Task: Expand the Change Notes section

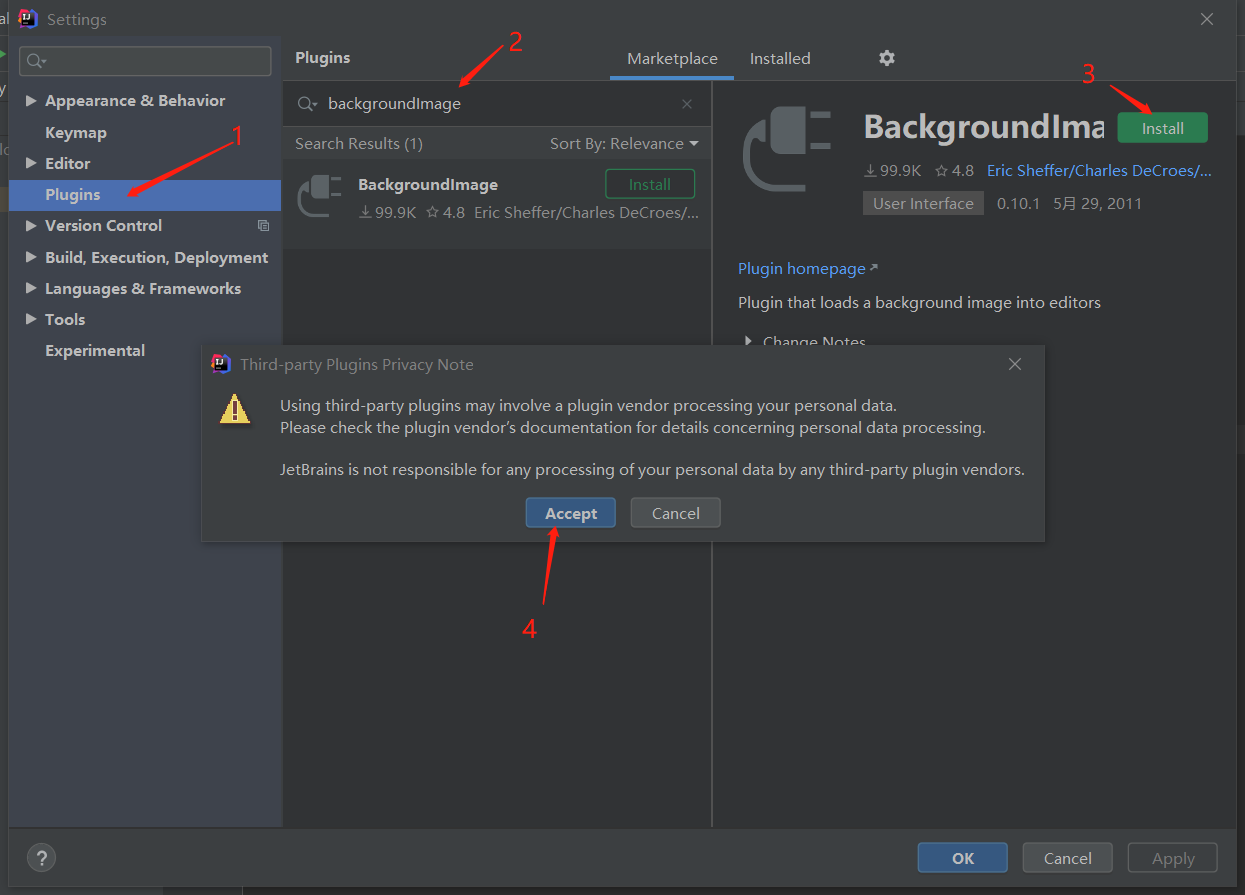Action: [x=748, y=341]
